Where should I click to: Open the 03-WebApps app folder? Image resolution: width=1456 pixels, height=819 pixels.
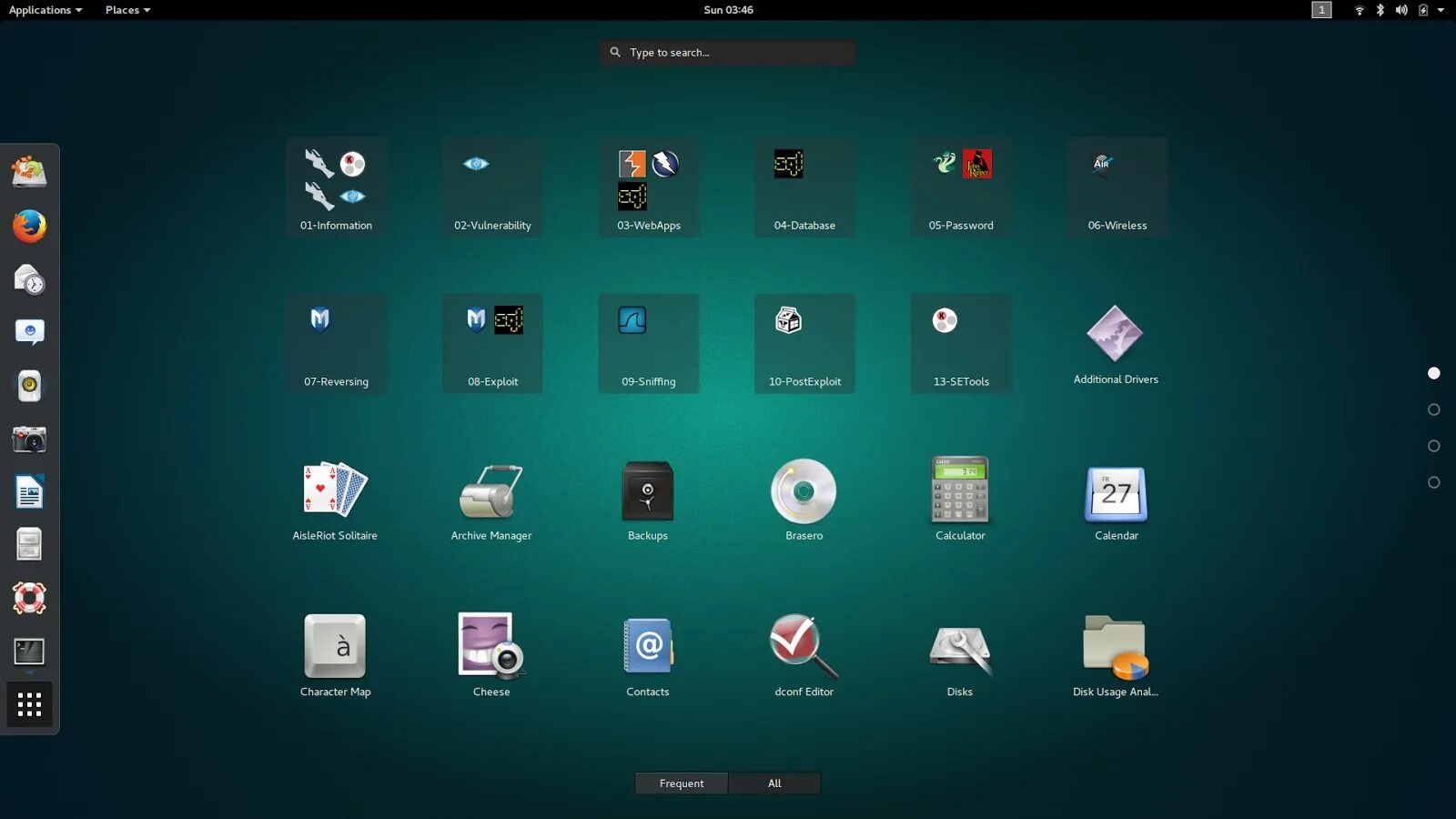tap(649, 187)
